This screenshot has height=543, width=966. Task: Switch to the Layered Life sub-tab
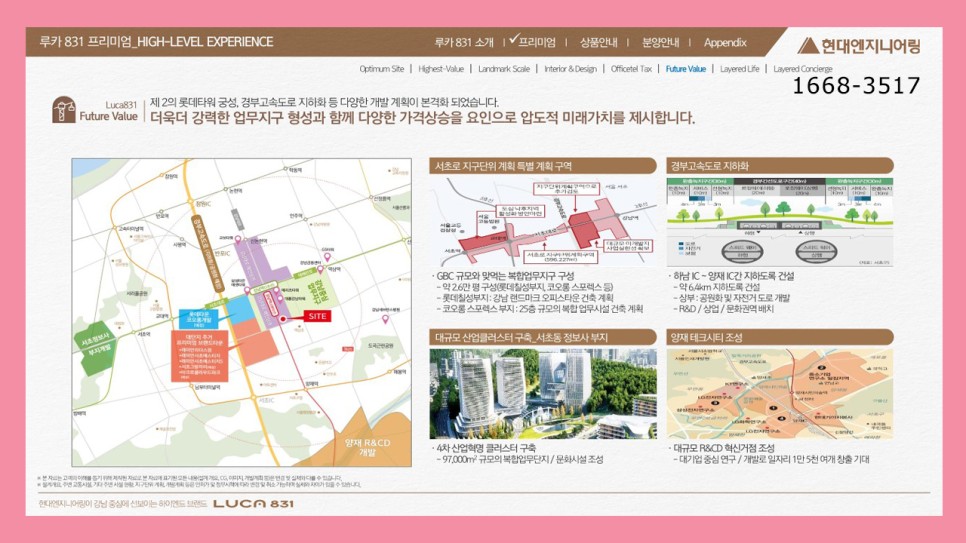click(740, 69)
